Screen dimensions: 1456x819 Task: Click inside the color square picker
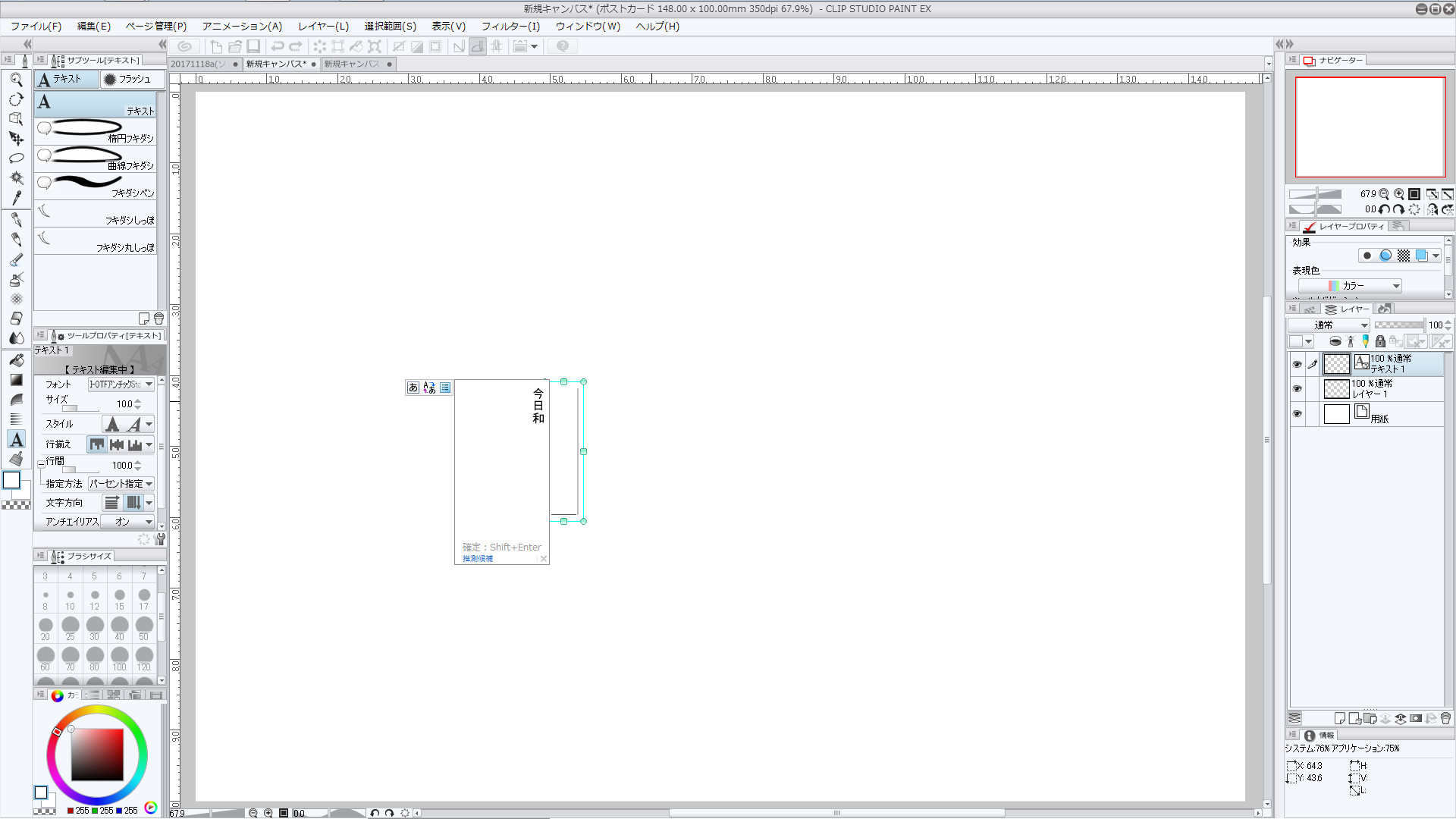pyautogui.click(x=97, y=755)
